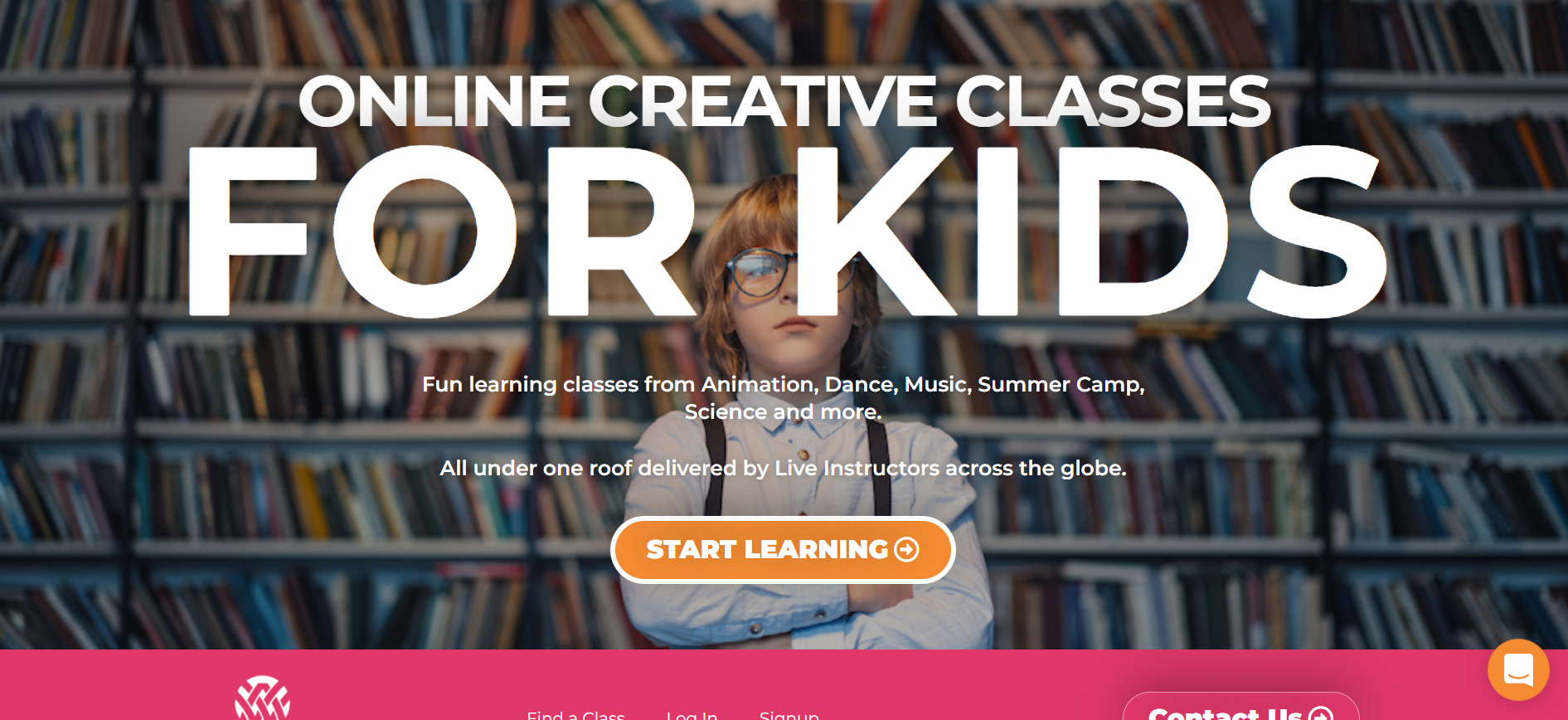Click the 'All under one roof' sentence
Image resolution: width=1568 pixels, height=720 pixels.
tap(783, 468)
